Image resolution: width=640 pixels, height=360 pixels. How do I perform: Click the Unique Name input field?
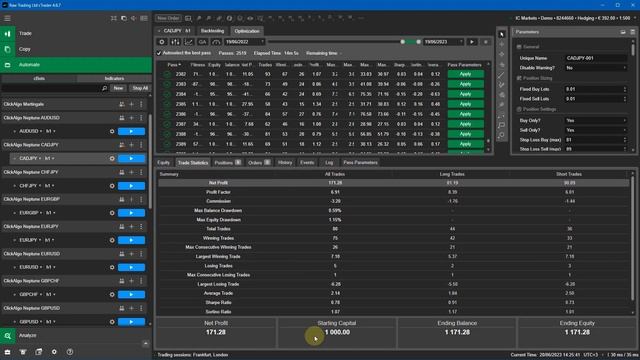[x=596, y=58]
